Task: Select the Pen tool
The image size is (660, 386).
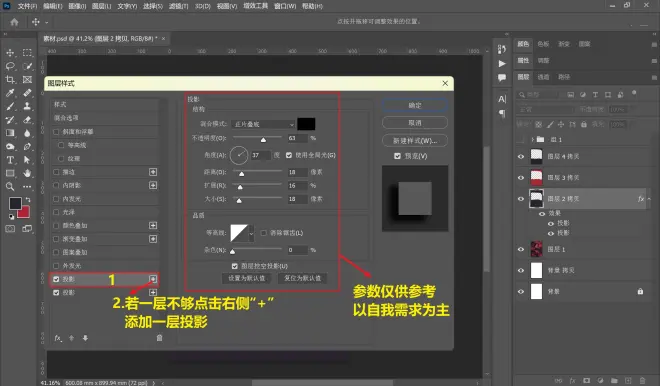Action: tap(27, 146)
